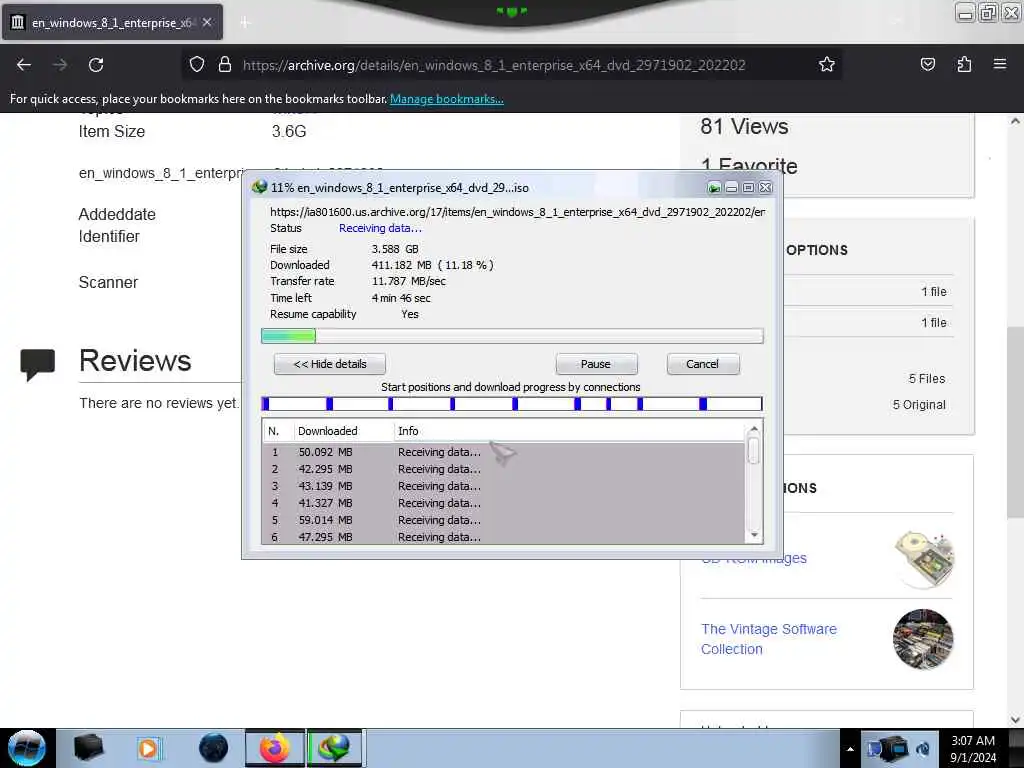Maximize the download dialog window
Image resolution: width=1024 pixels, height=768 pixels.
point(748,188)
